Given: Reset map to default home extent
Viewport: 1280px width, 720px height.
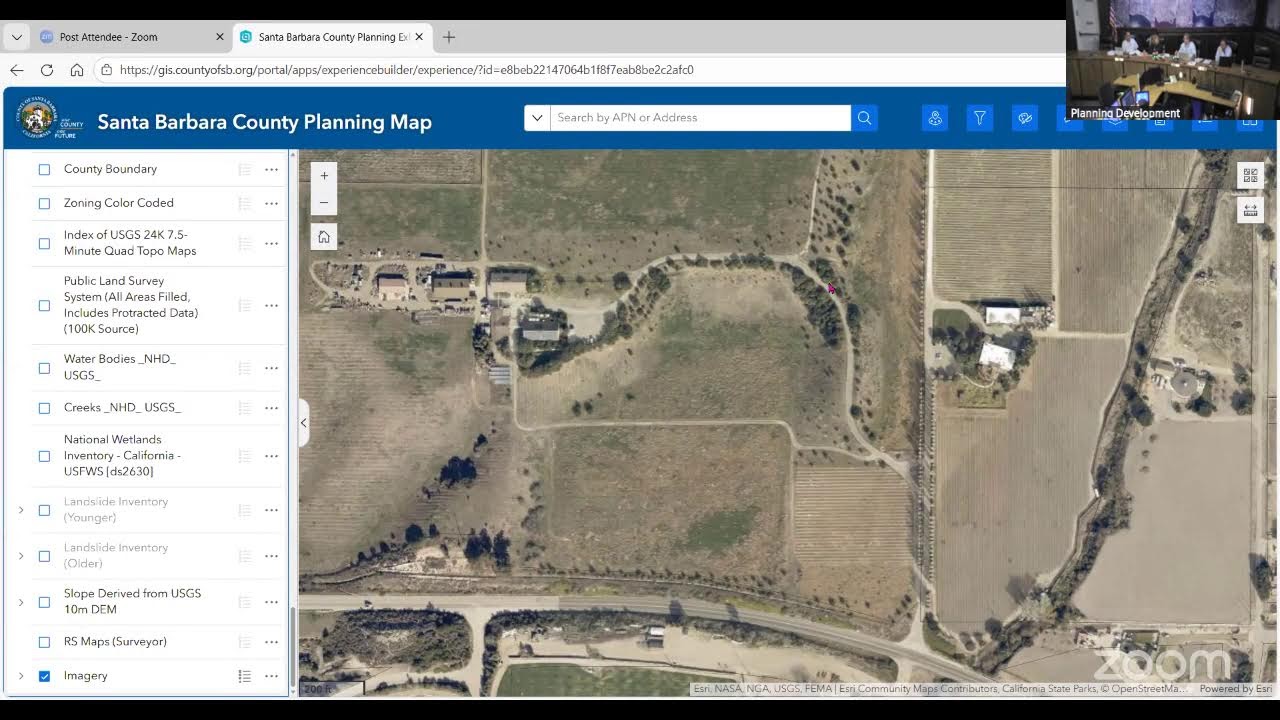Looking at the screenshot, I should (x=323, y=237).
